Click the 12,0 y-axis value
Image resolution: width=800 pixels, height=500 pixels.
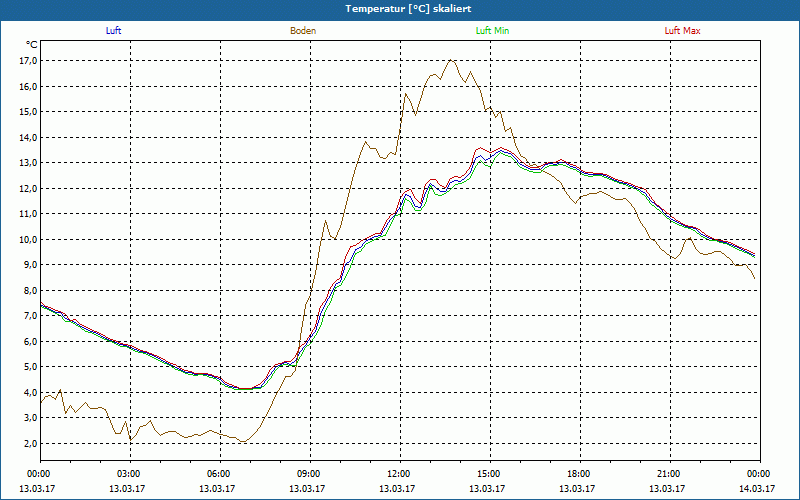click(x=28, y=188)
